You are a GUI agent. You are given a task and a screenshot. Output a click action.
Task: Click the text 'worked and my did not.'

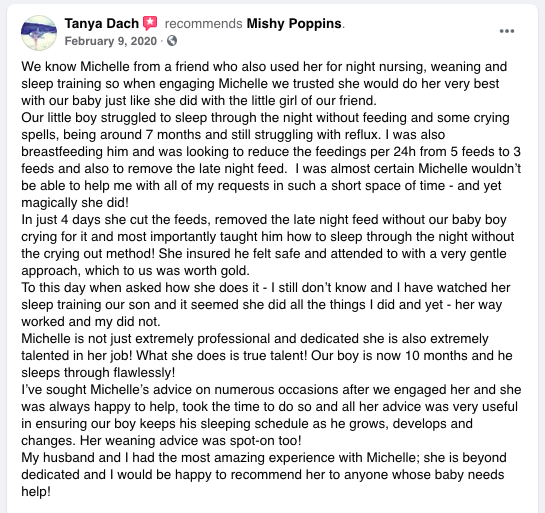[x=91, y=322]
